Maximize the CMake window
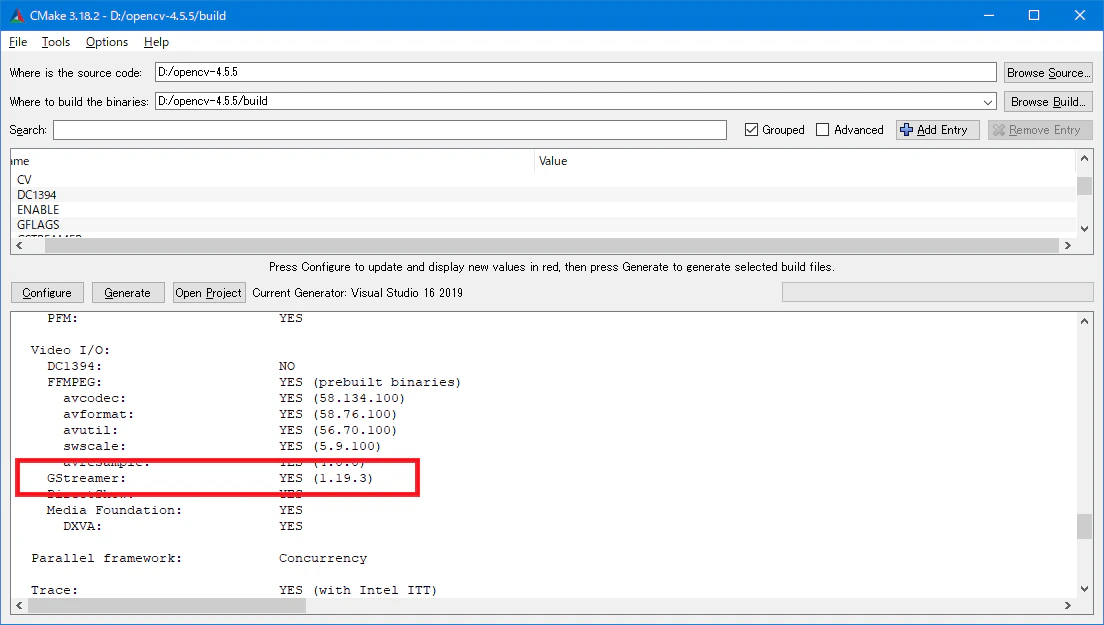This screenshot has width=1104, height=625. pos(1034,15)
